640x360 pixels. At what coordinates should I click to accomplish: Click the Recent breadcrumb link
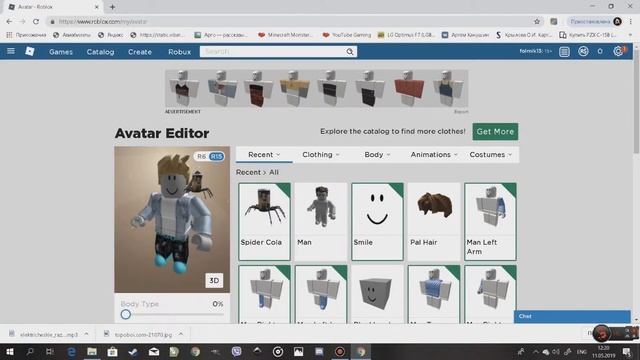pyautogui.click(x=248, y=172)
